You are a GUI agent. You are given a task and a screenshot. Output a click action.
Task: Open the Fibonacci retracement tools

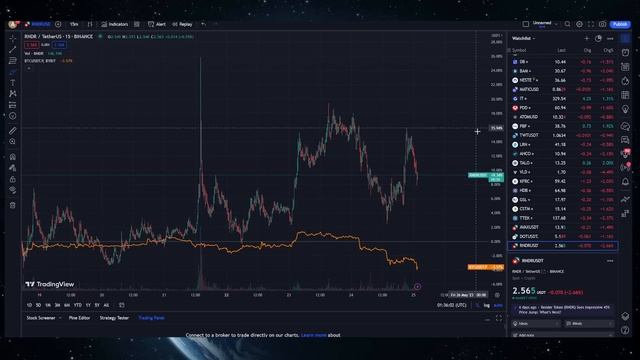click(x=13, y=61)
